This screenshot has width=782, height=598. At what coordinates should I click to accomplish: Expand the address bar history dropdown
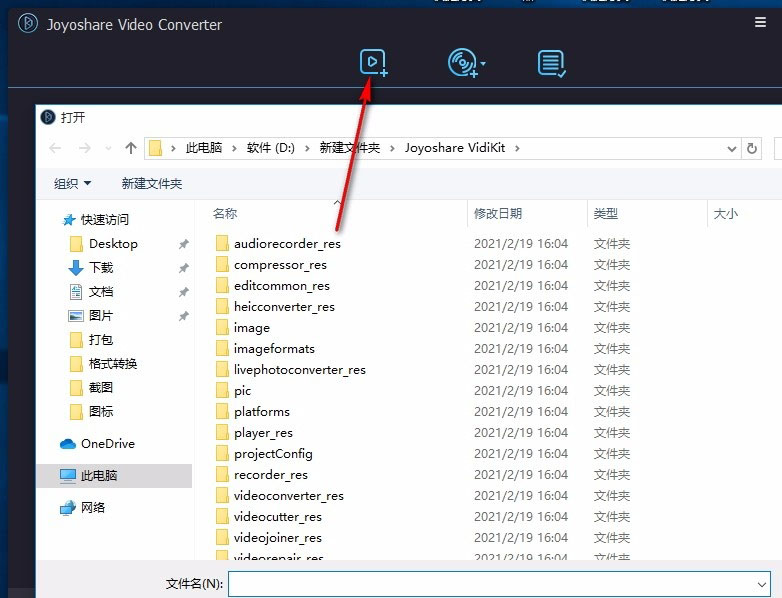pyautogui.click(x=731, y=148)
